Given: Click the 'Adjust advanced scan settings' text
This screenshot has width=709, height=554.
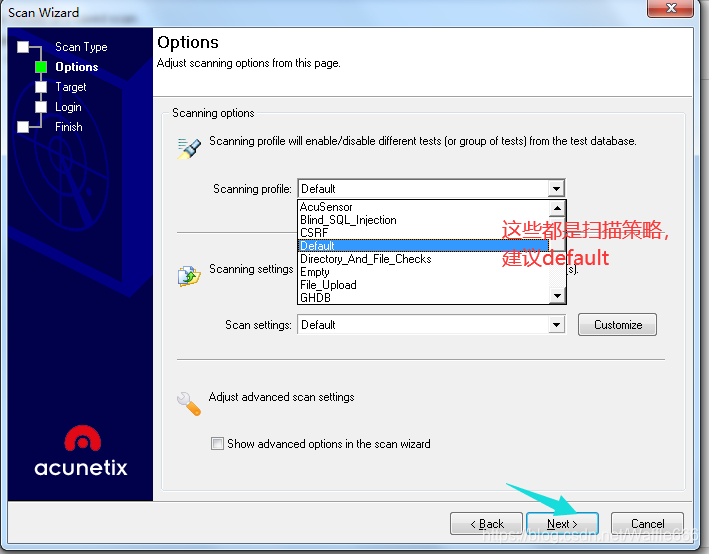Looking at the screenshot, I should point(281,397).
